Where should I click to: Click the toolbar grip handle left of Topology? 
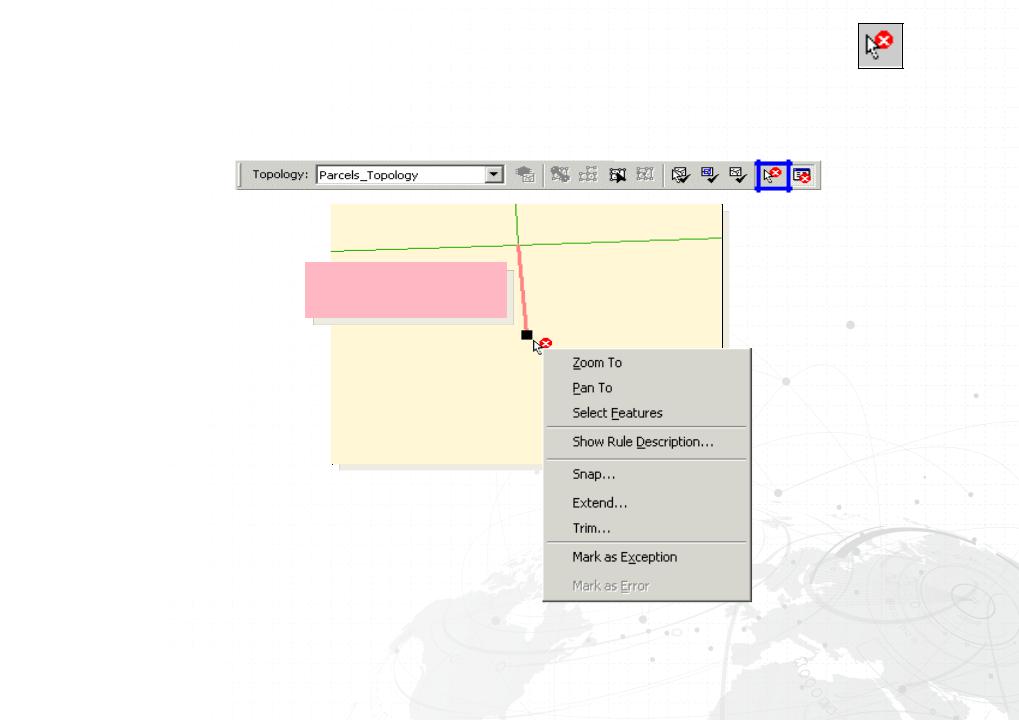click(x=240, y=175)
